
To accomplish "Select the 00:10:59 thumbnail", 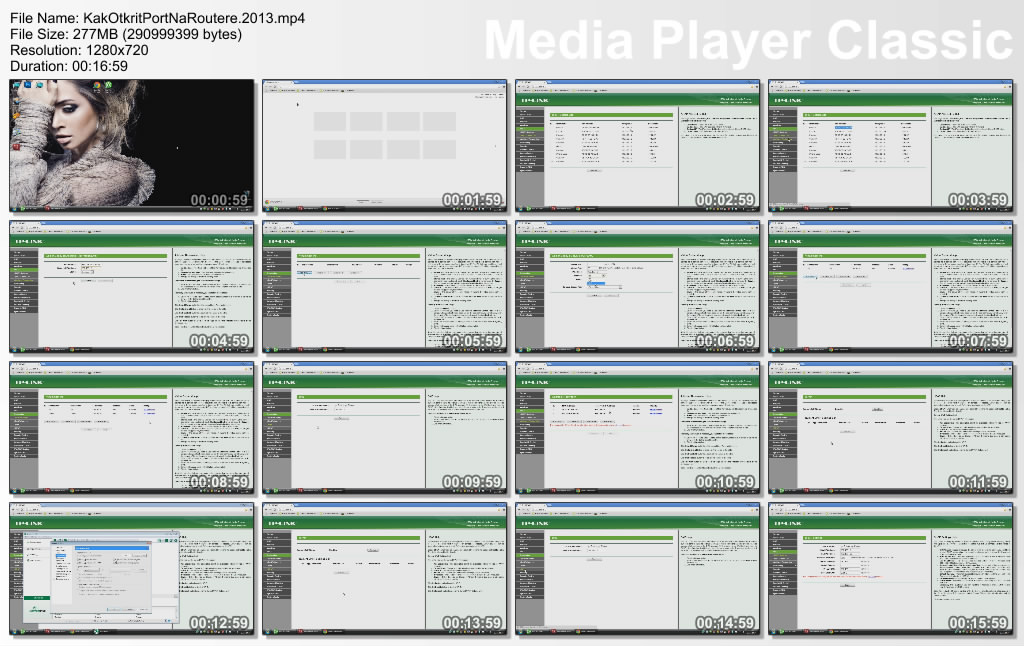I will pyautogui.click(x=638, y=427).
